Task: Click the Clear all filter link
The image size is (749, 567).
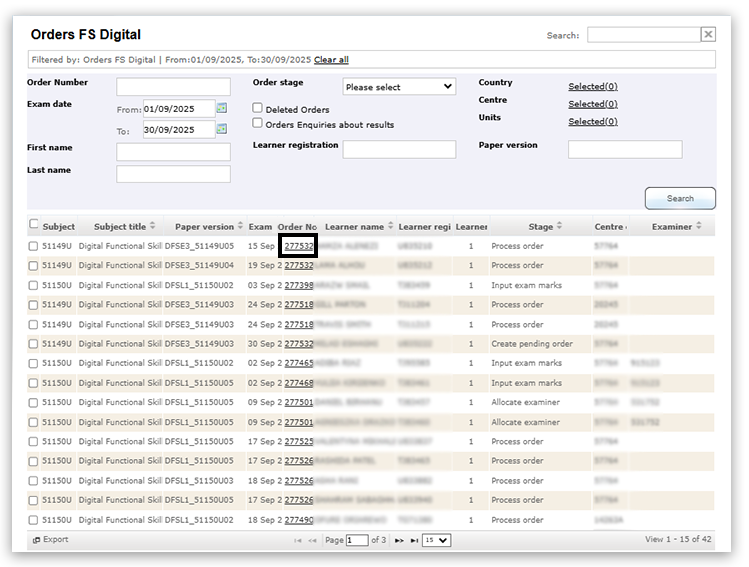Action: point(331,60)
